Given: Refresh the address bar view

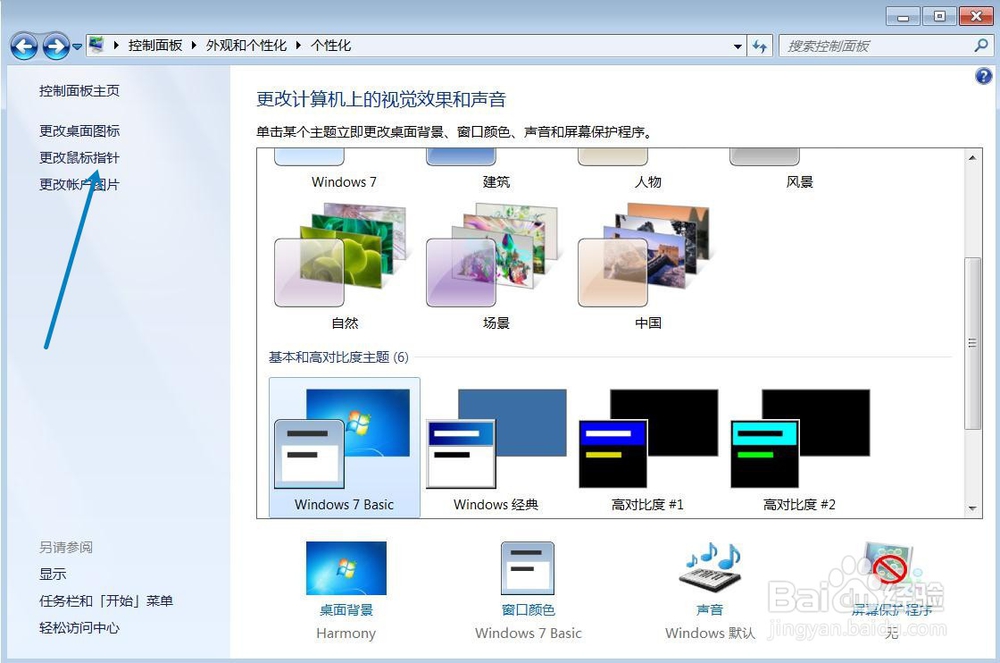Looking at the screenshot, I should tap(760, 46).
